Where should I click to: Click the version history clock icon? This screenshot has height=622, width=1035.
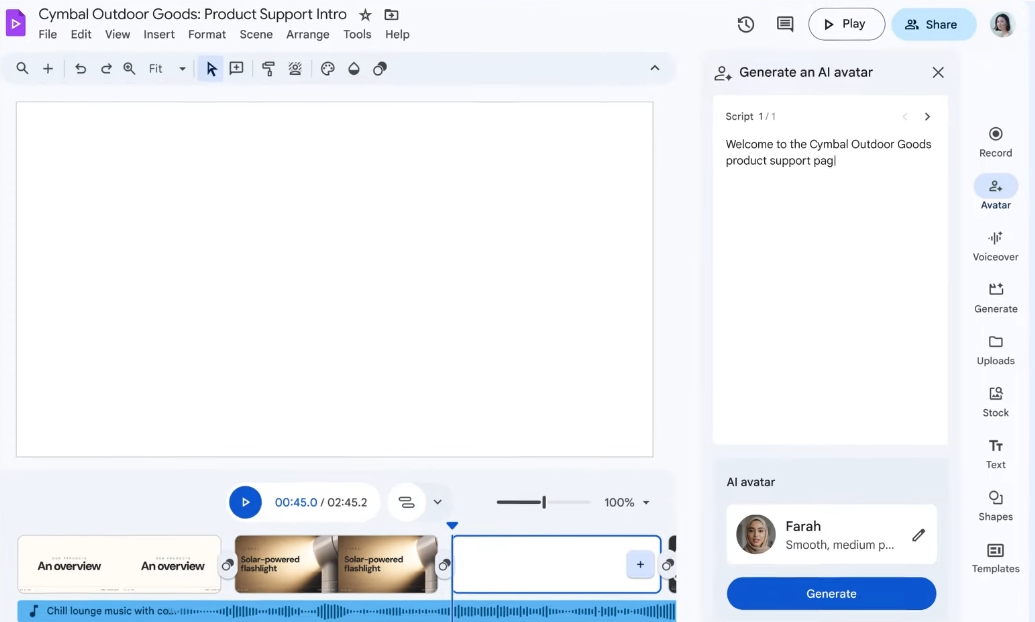click(x=745, y=24)
